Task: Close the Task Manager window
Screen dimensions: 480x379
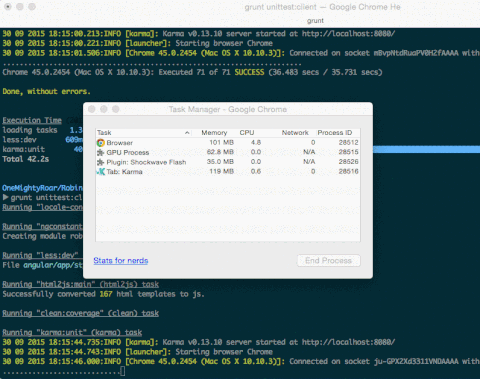Action: [92, 109]
